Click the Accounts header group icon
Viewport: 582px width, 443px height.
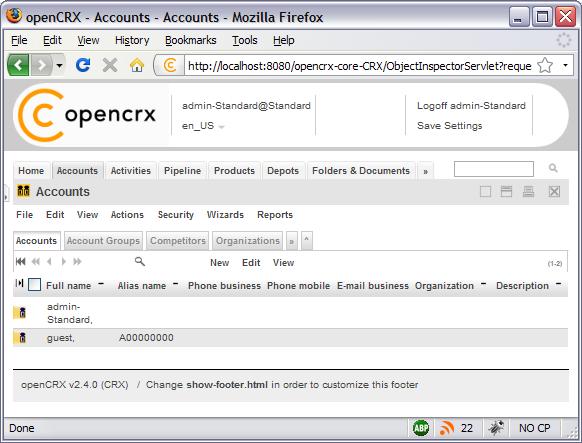click(23, 191)
